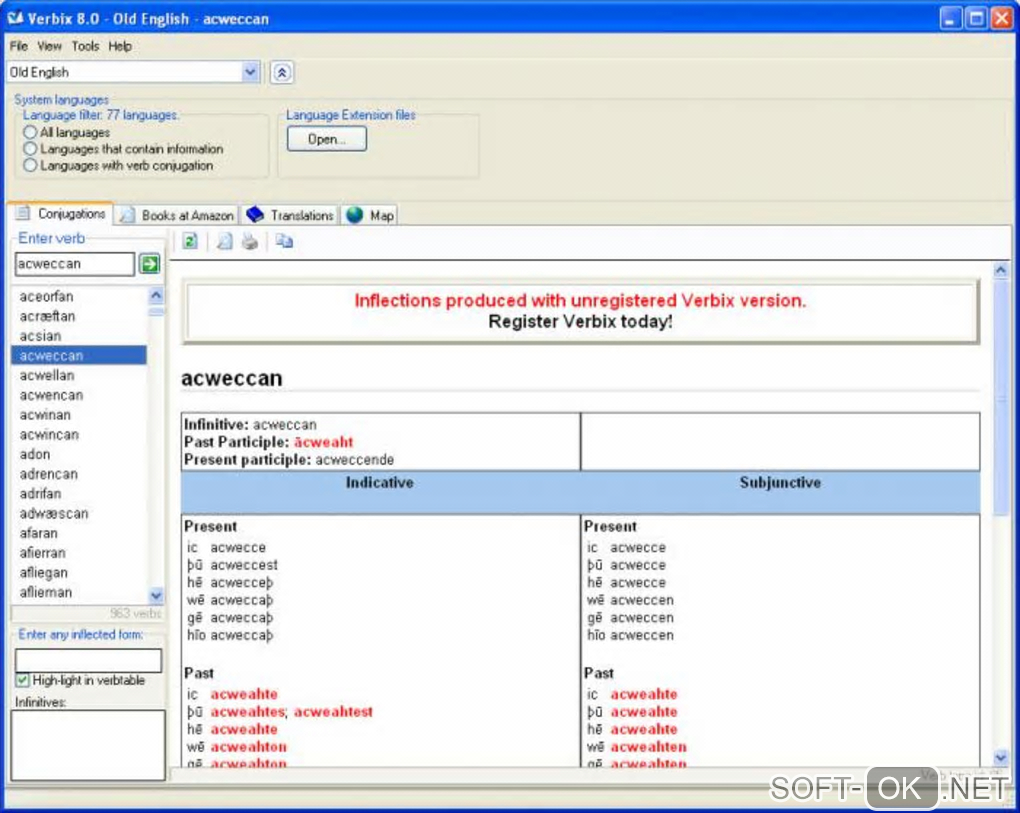The image size is (1020, 813).
Task: Switch to the Translations tab
Action: (x=289, y=215)
